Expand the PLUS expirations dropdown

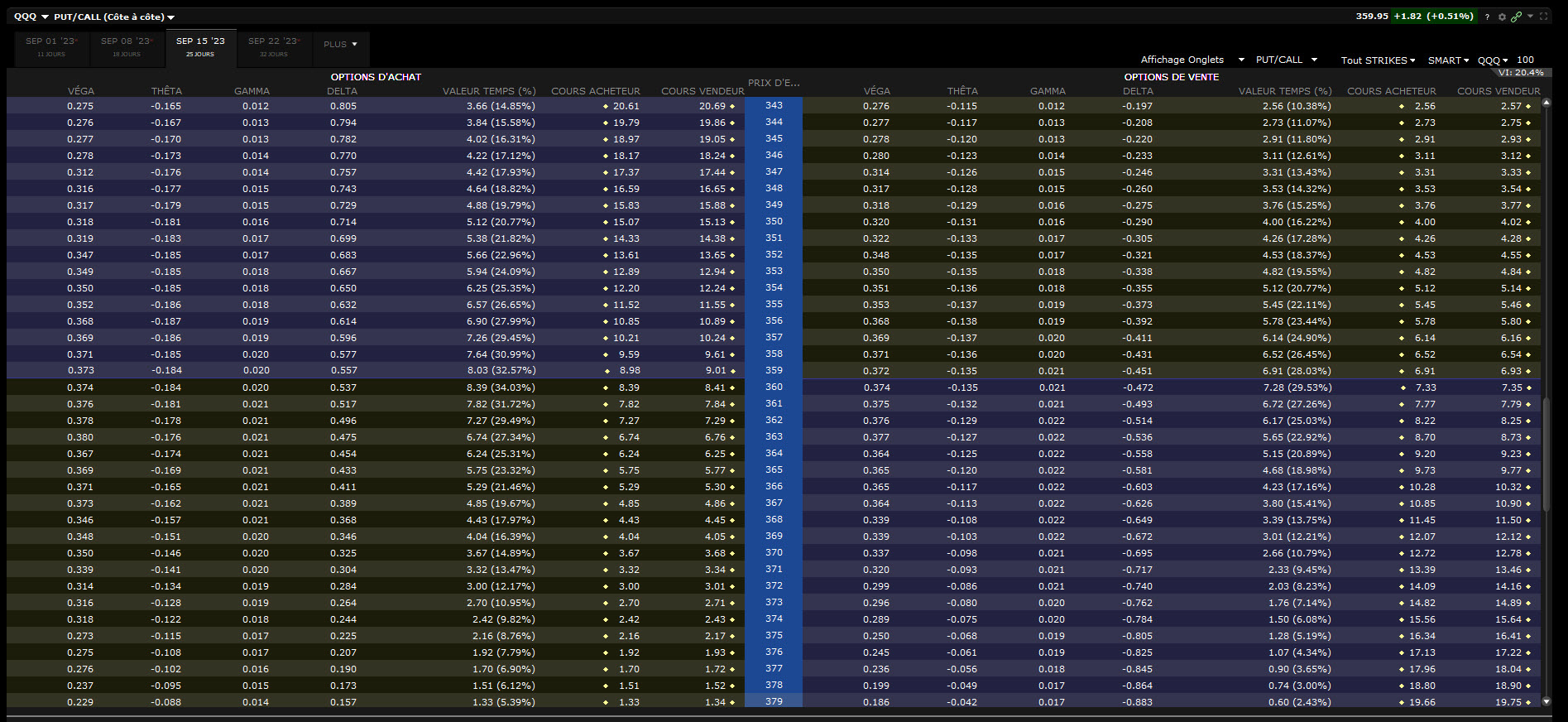[x=341, y=45]
